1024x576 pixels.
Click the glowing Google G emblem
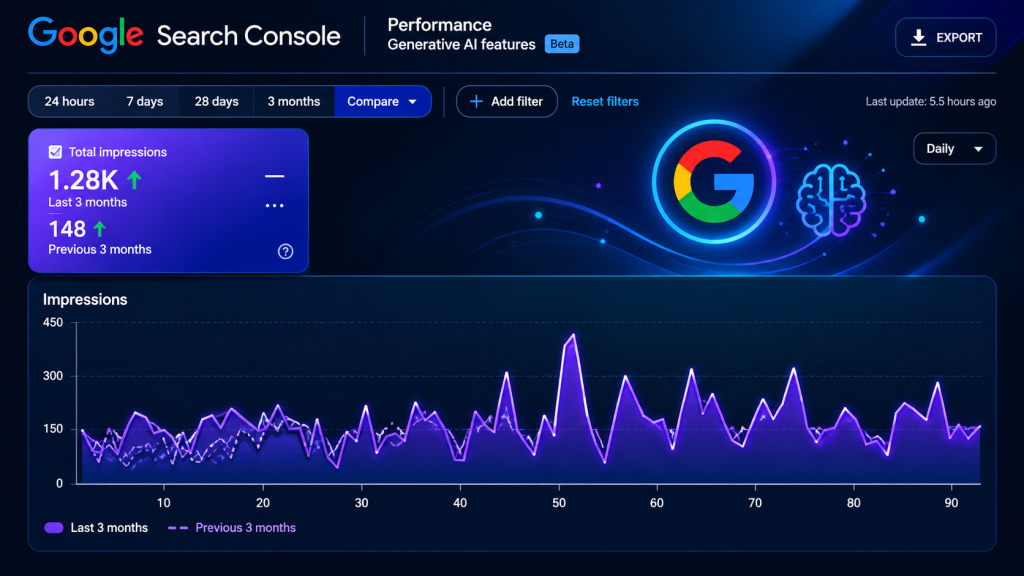[x=714, y=182]
